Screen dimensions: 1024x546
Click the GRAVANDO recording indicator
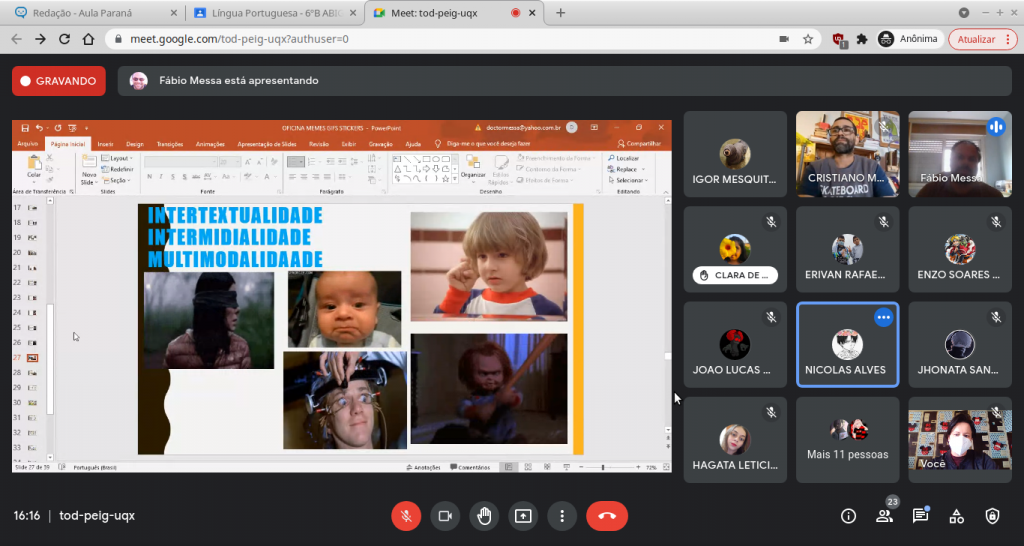pos(59,81)
